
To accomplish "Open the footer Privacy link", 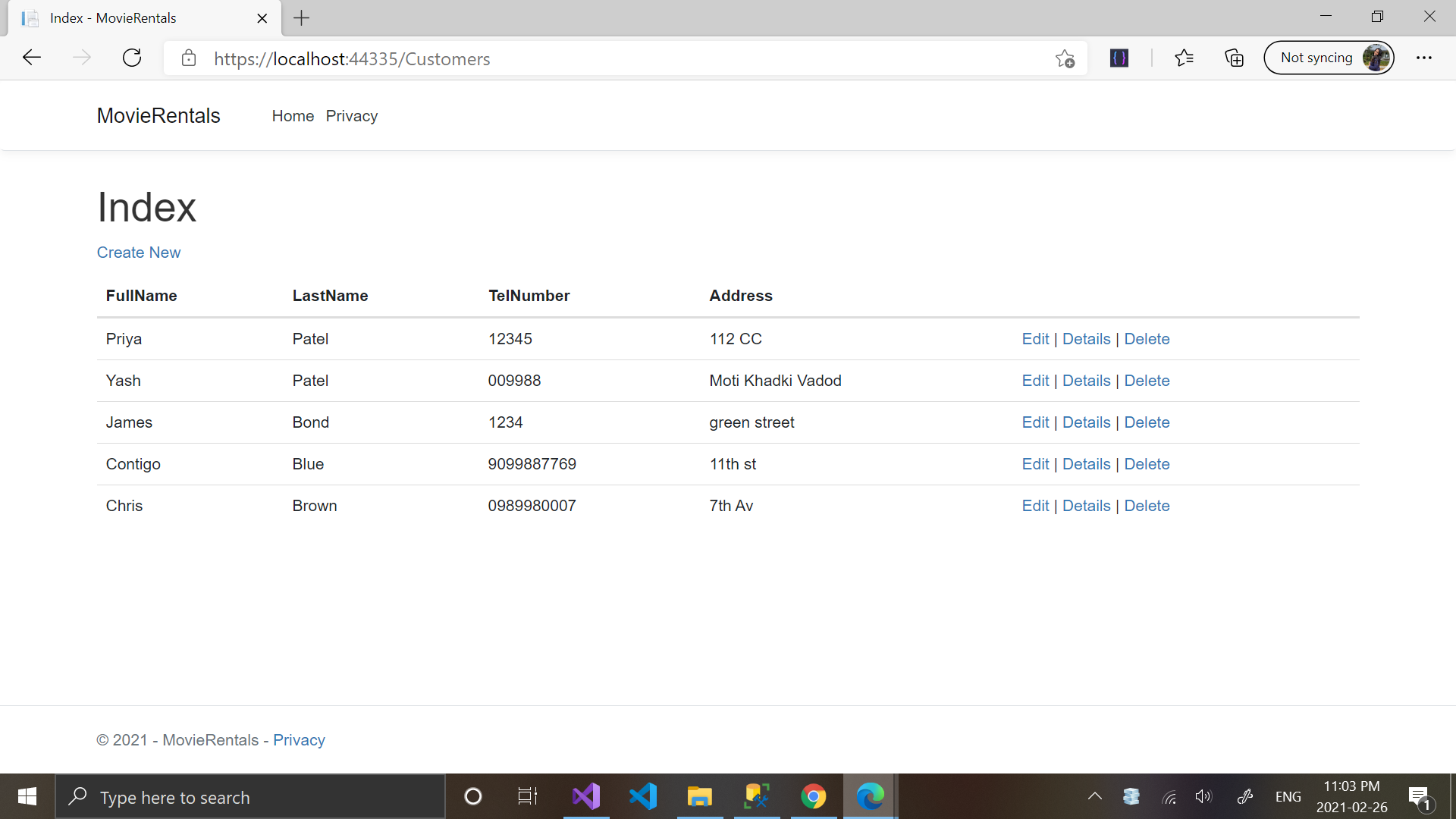I will pyautogui.click(x=299, y=740).
